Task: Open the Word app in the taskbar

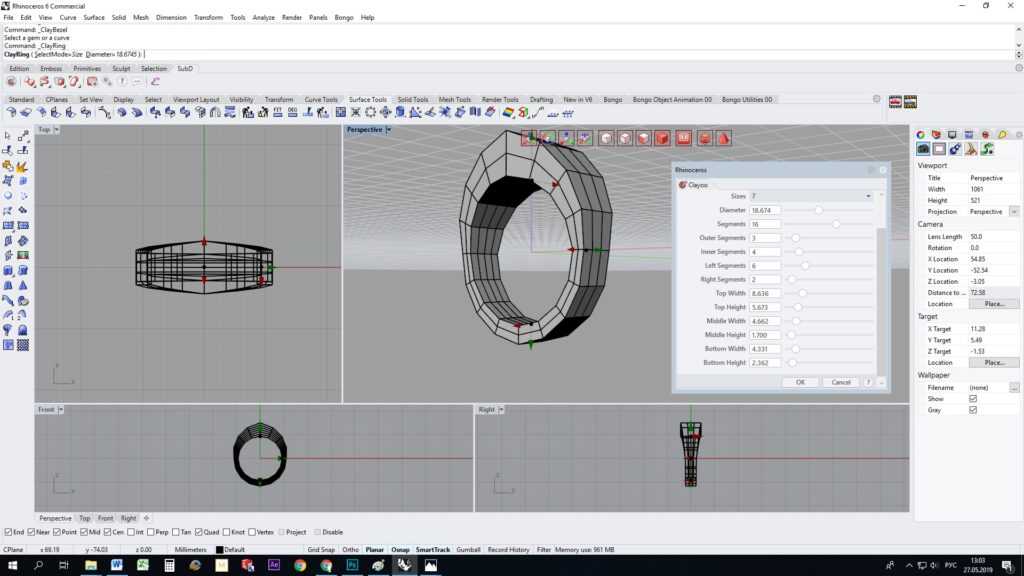Action: tap(117, 565)
